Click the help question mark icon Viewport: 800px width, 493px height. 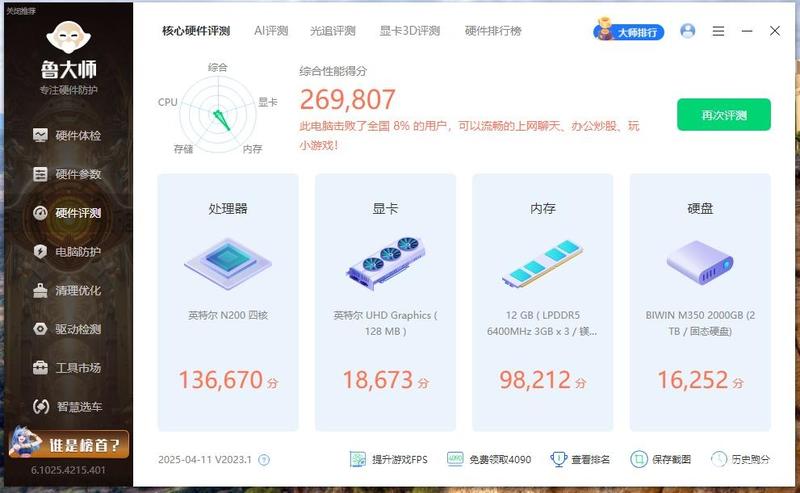pyautogui.click(x=264, y=460)
